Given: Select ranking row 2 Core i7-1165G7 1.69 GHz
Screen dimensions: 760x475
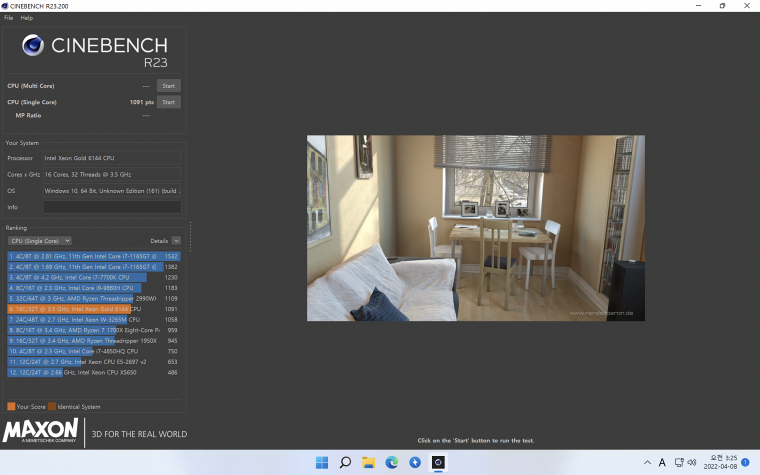Looking at the screenshot, I should pyautogui.click(x=94, y=267).
